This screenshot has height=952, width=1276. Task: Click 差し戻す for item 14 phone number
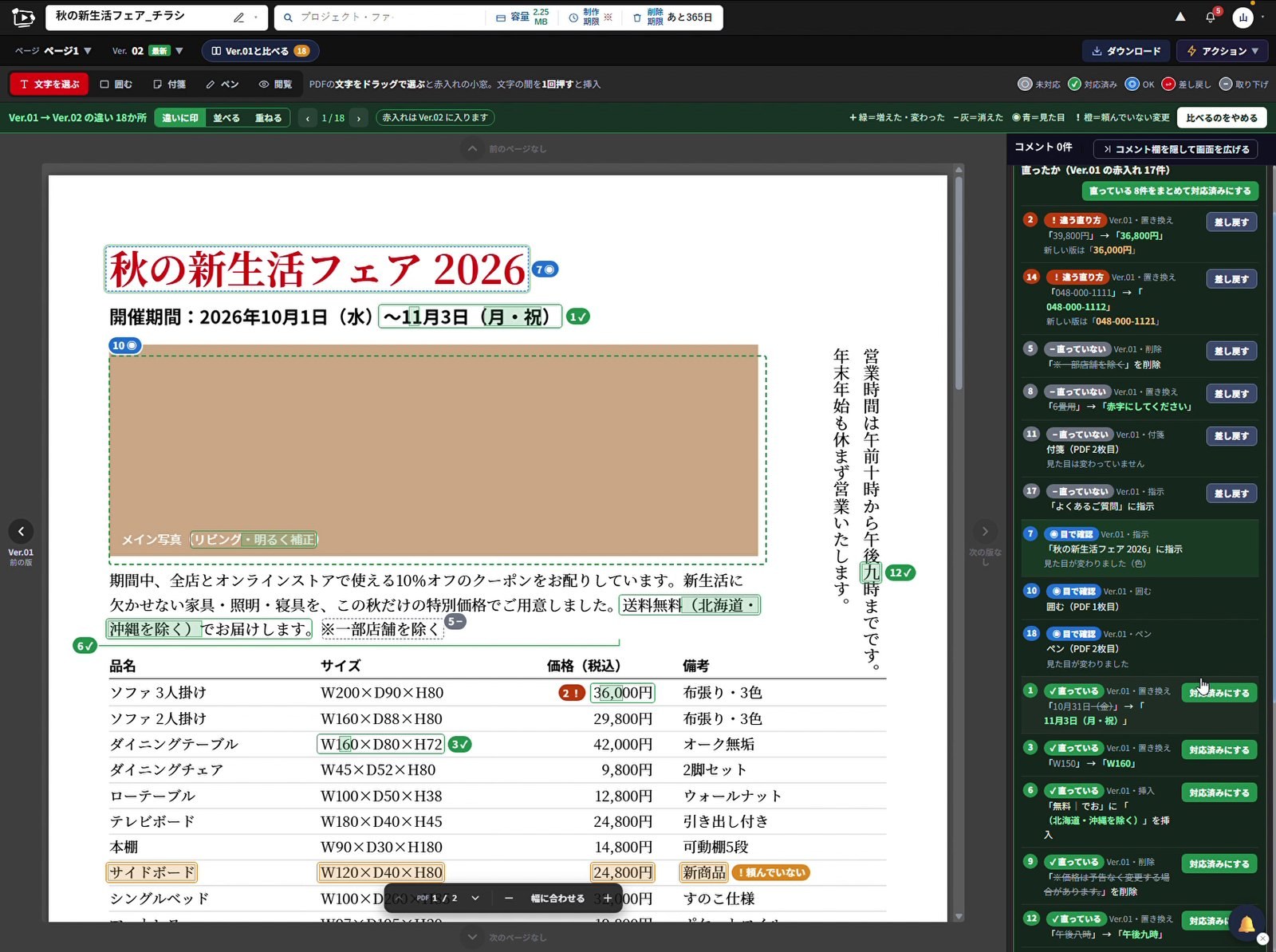pos(1231,279)
